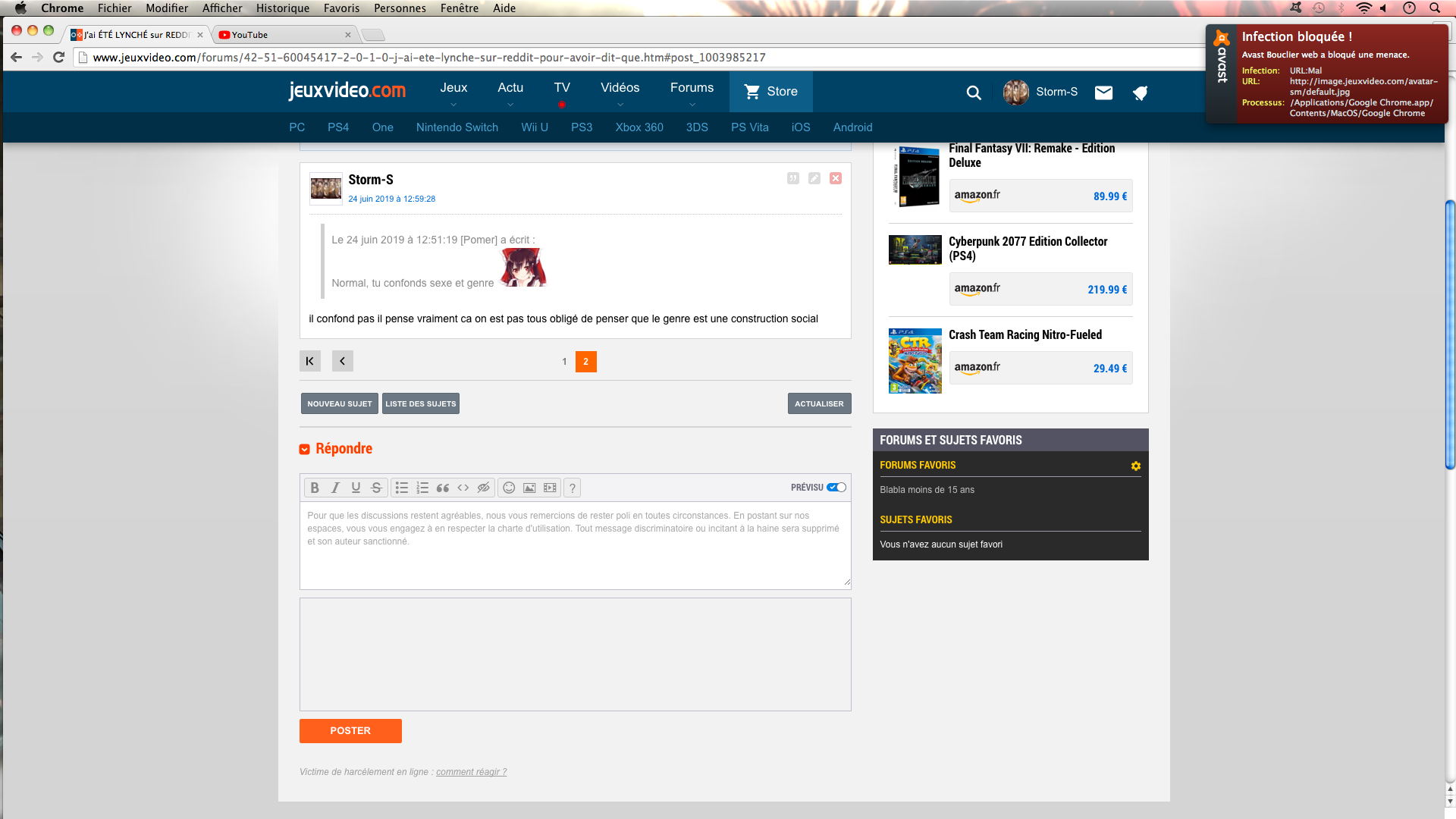The width and height of the screenshot is (1456, 819).
Task: Open the site search magnifier
Action: (974, 93)
